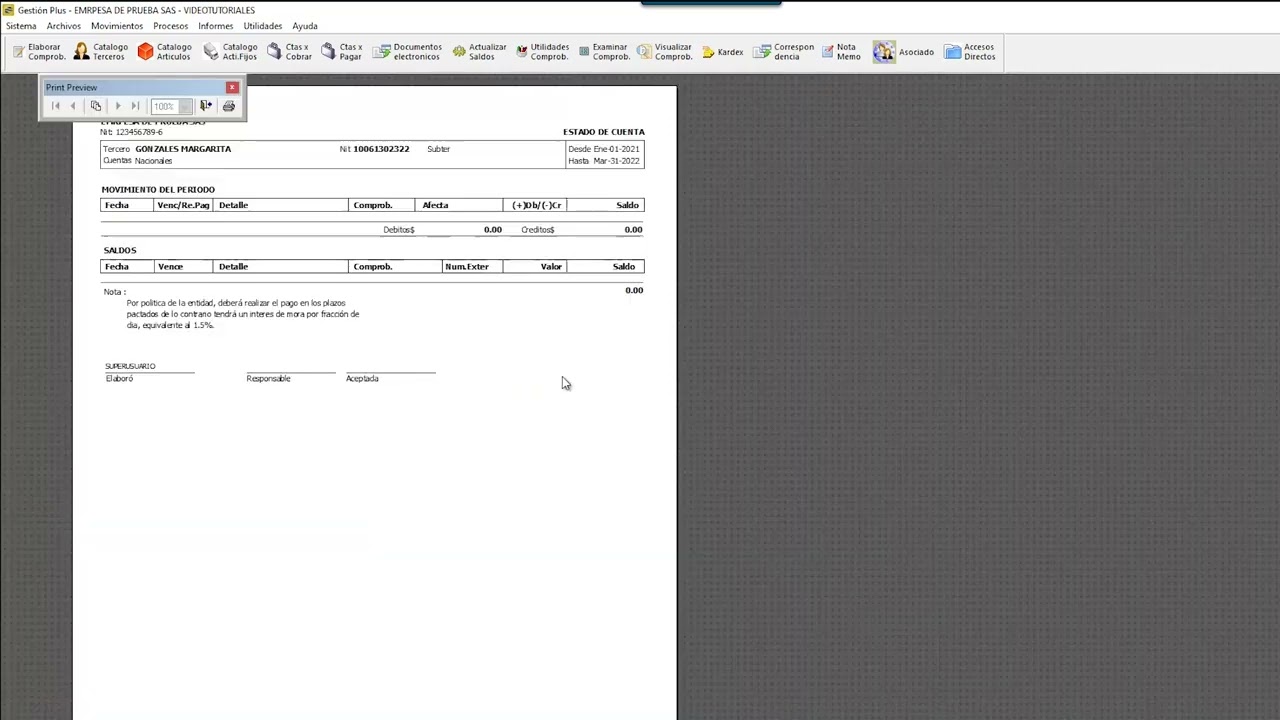Click GONZALES MARGARITA name in report
This screenshot has width=1280, height=720.
pos(183,149)
